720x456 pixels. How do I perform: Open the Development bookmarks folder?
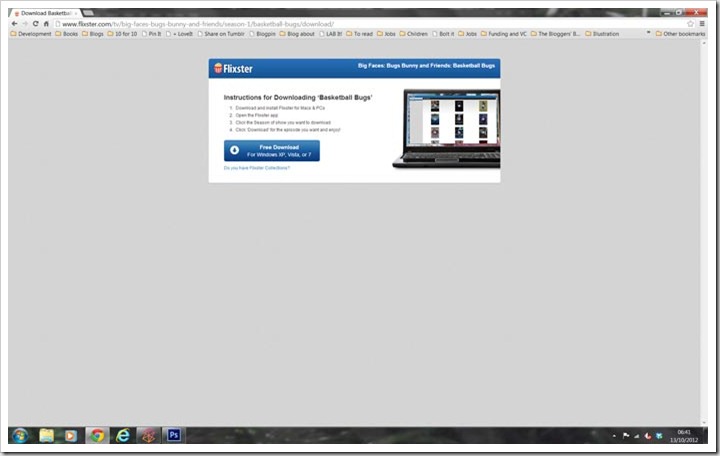coord(31,34)
